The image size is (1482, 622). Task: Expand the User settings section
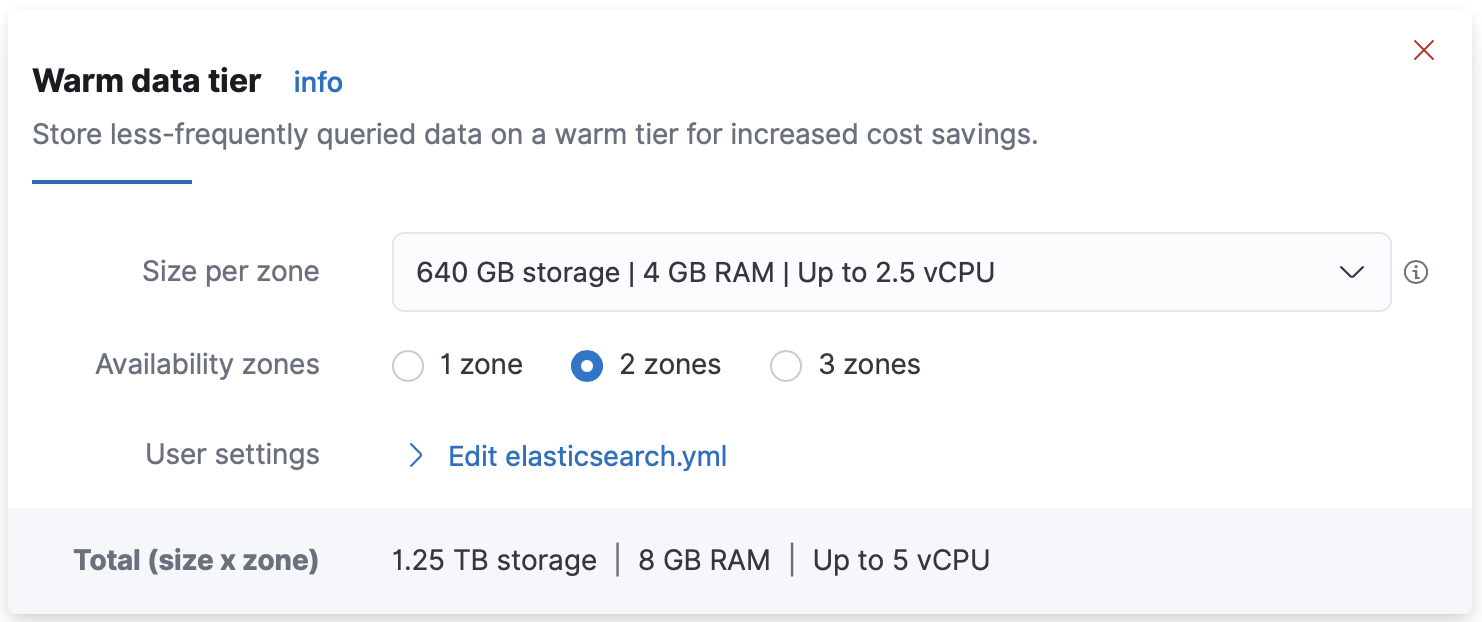[x=587, y=455]
